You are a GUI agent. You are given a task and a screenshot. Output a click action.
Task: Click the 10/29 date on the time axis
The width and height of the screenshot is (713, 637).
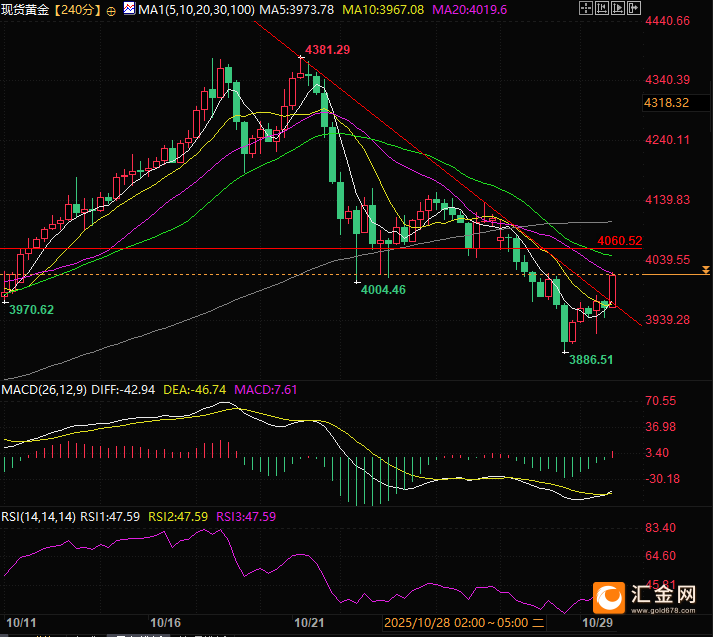598,622
